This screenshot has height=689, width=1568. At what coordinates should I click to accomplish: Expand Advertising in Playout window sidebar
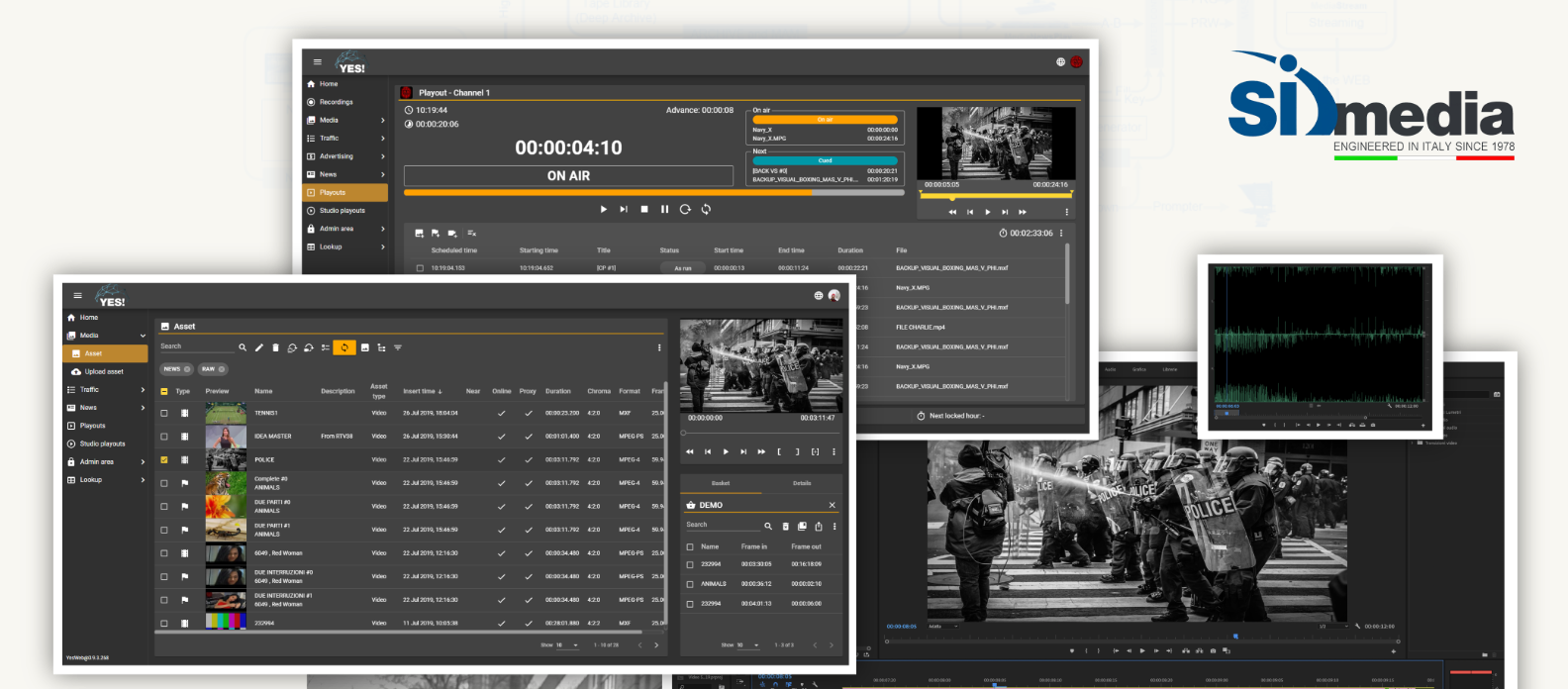tap(383, 156)
